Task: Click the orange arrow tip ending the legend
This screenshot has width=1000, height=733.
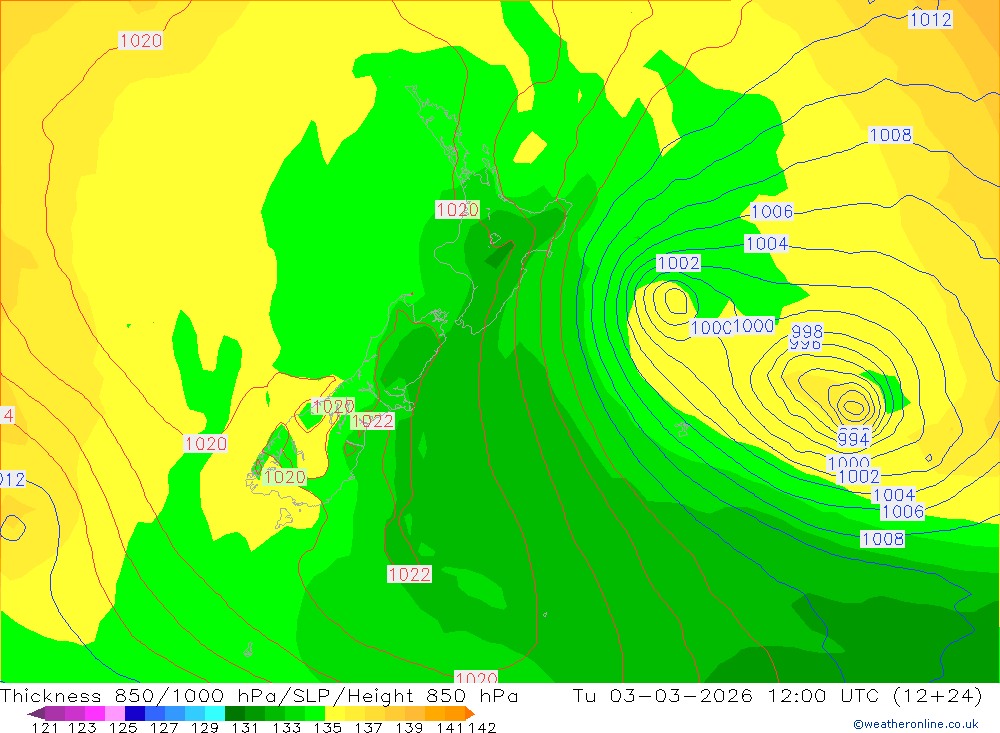Action: tap(470, 713)
